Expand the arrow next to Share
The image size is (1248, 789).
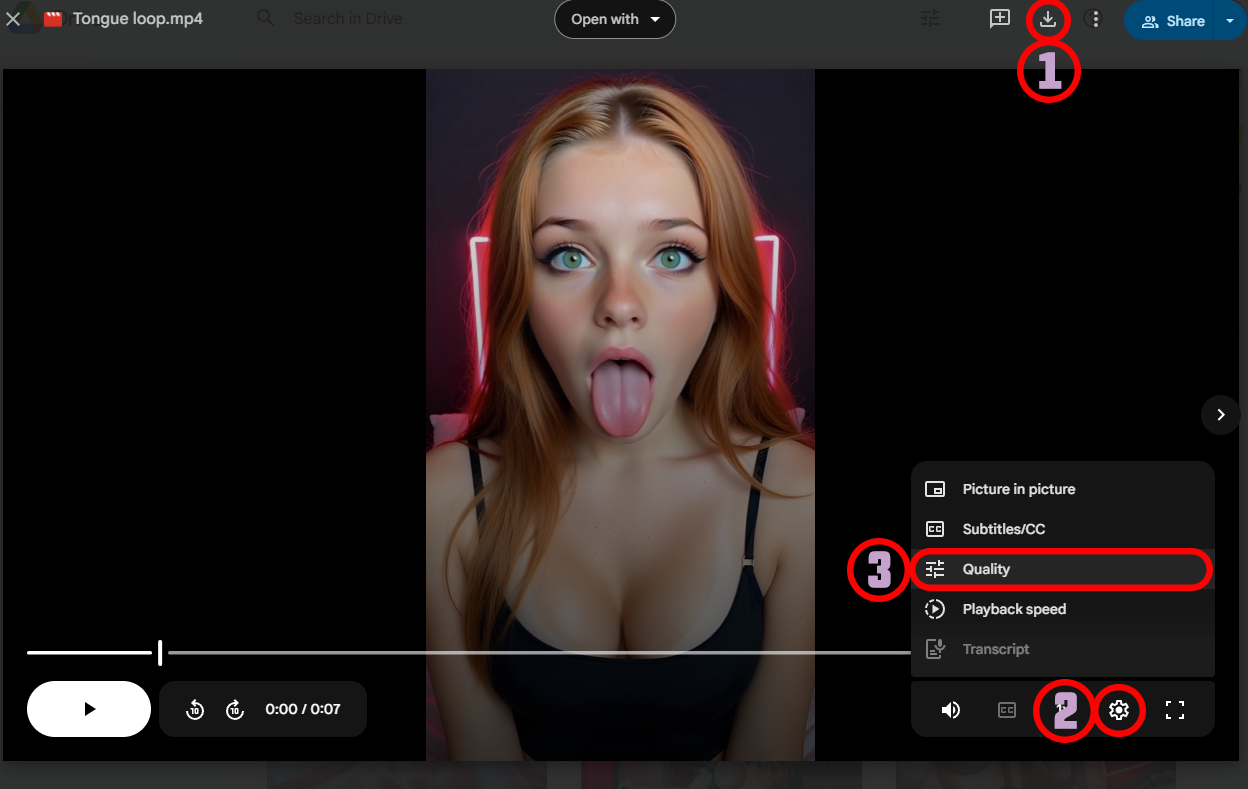point(1231,20)
